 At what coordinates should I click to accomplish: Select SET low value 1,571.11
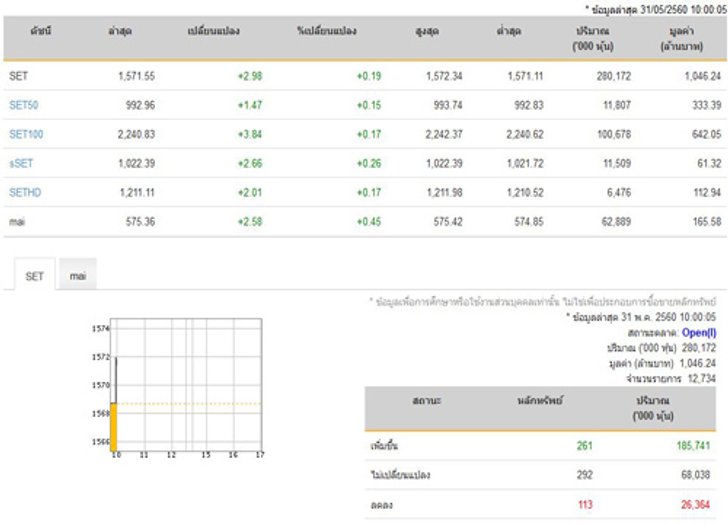click(525, 76)
